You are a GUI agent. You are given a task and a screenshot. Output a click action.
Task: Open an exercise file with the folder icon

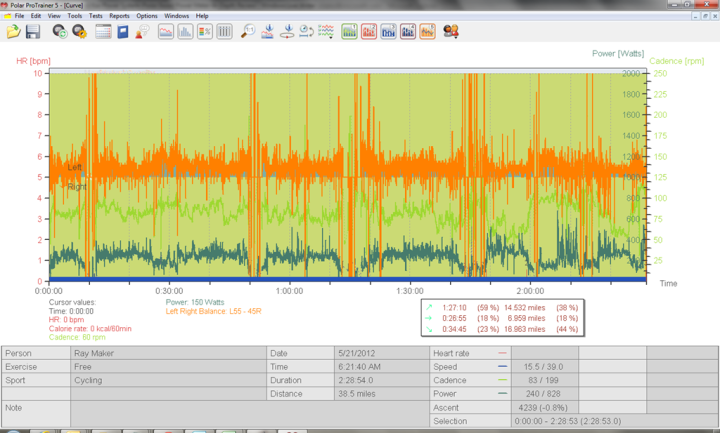(x=13, y=32)
